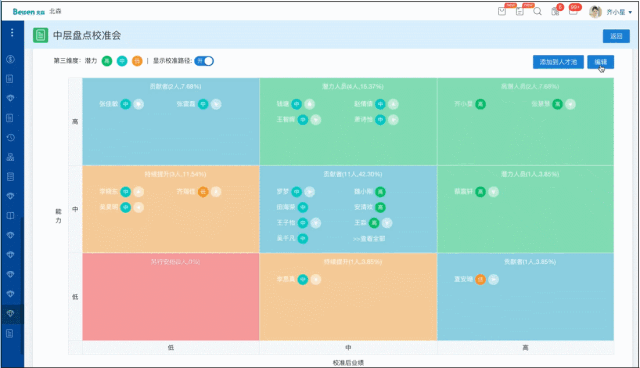The width and height of the screenshot is (640, 368).
Task: Open the three-dot sidebar menu
Action: [12, 33]
